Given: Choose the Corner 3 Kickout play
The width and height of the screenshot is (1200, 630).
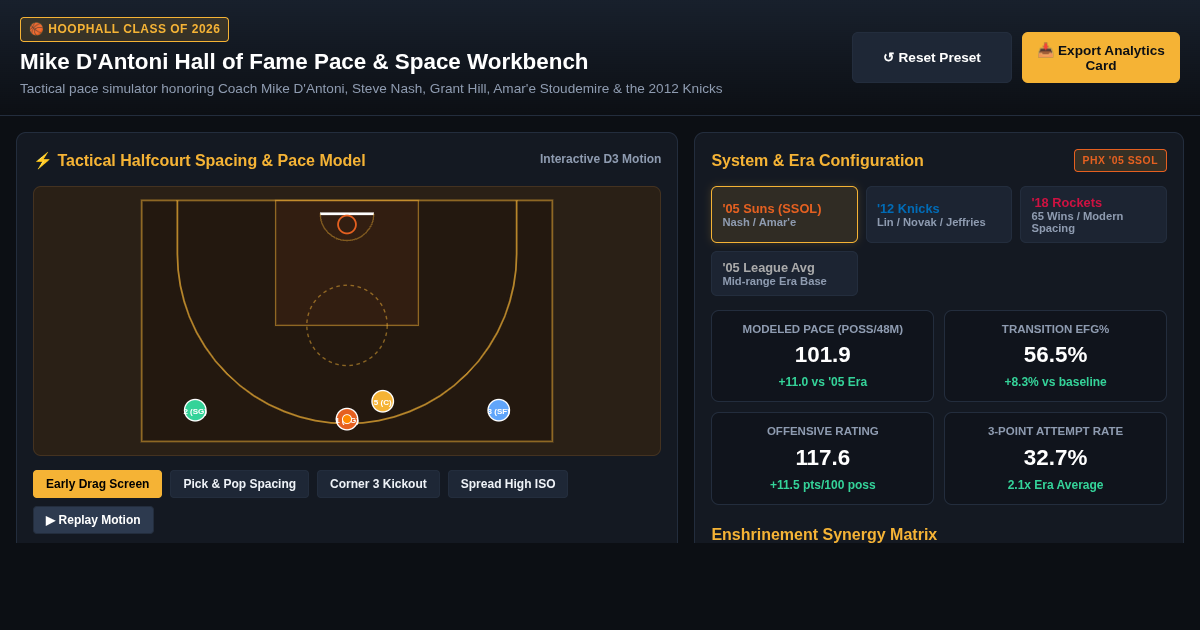Looking at the screenshot, I should [x=378, y=484].
